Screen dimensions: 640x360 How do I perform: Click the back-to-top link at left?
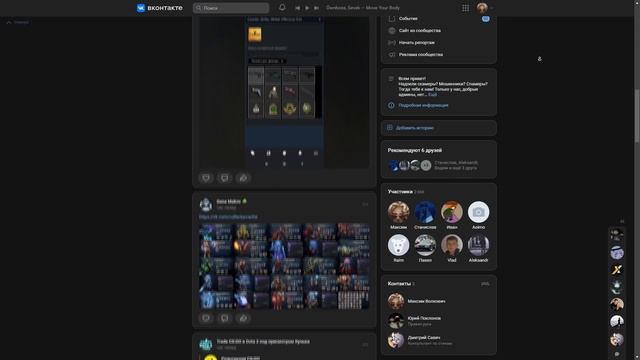(18, 22)
